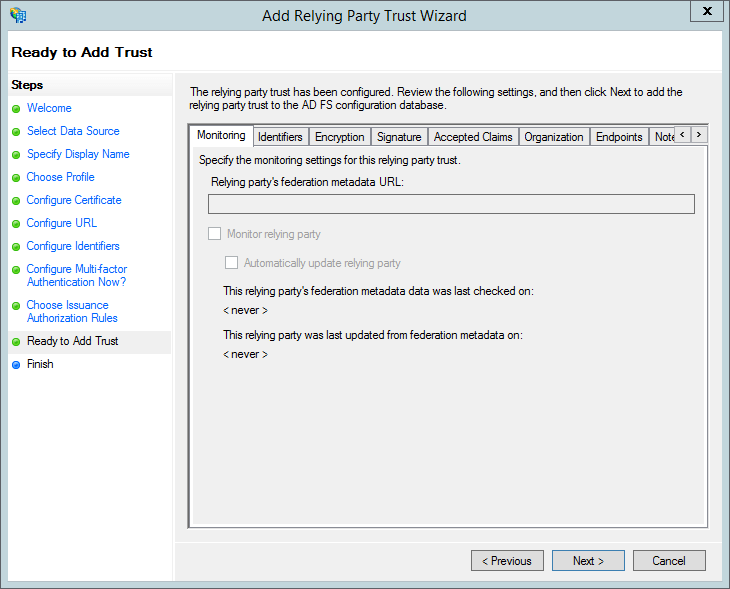Toggle Automatically update relying party checkbox
Image resolution: width=730 pixels, height=589 pixels.
tap(231, 263)
